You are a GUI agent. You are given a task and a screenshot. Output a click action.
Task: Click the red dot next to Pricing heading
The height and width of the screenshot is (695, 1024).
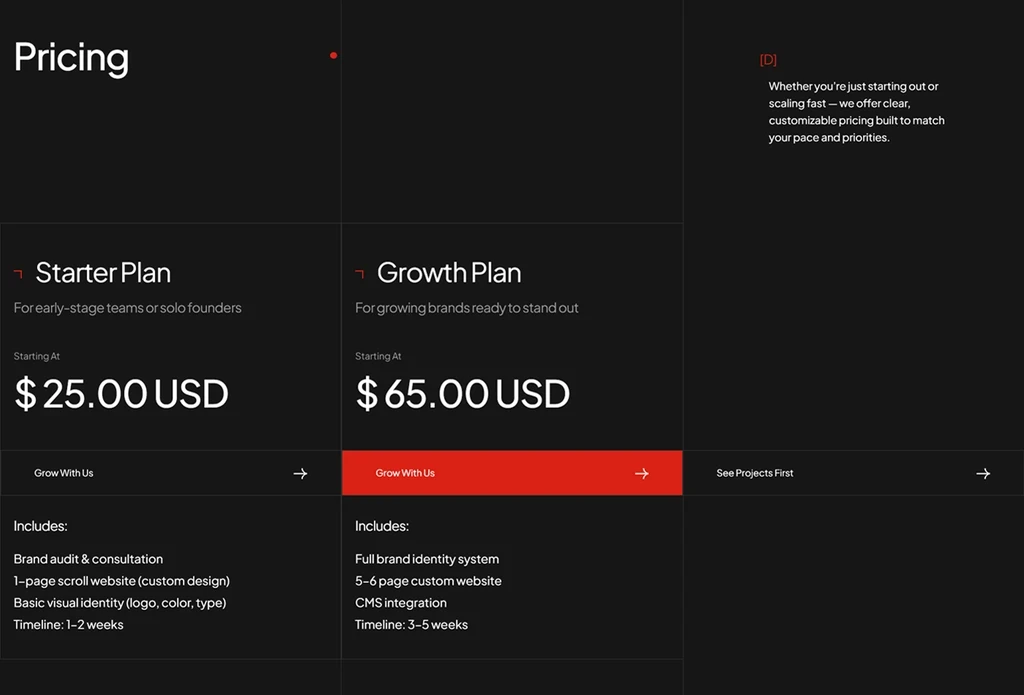(x=334, y=56)
